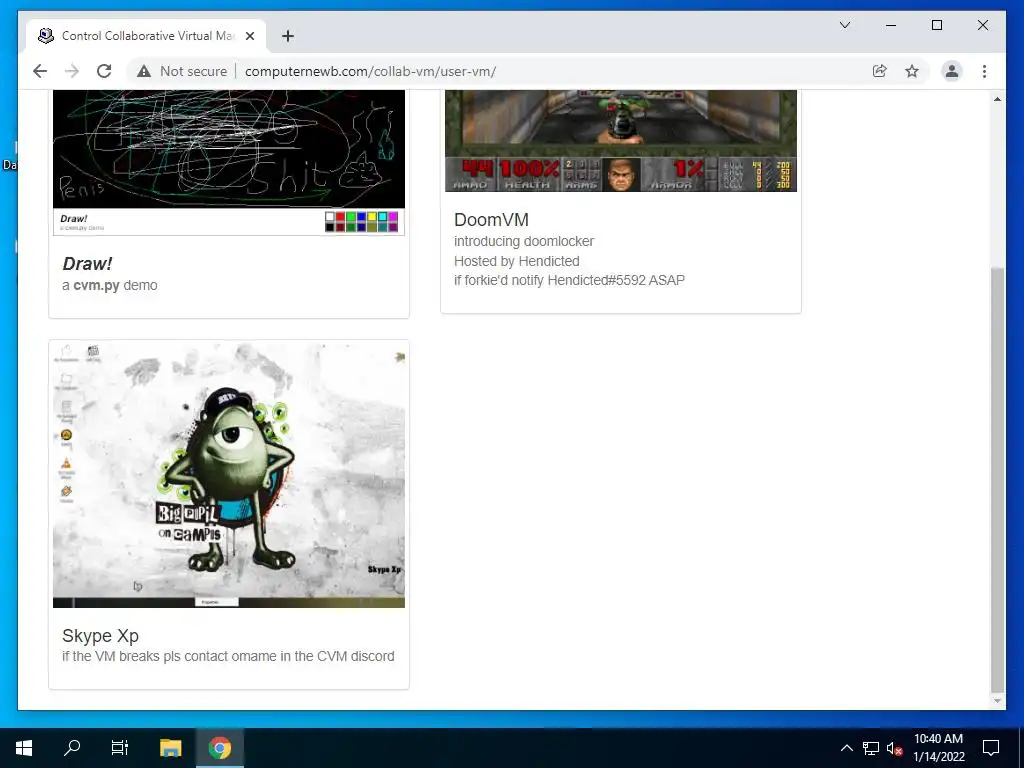The image size is (1024, 768).
Task: Click the 'Hosted by Hendicted' text
Action: pyautogui.click(x=517, y=261)
